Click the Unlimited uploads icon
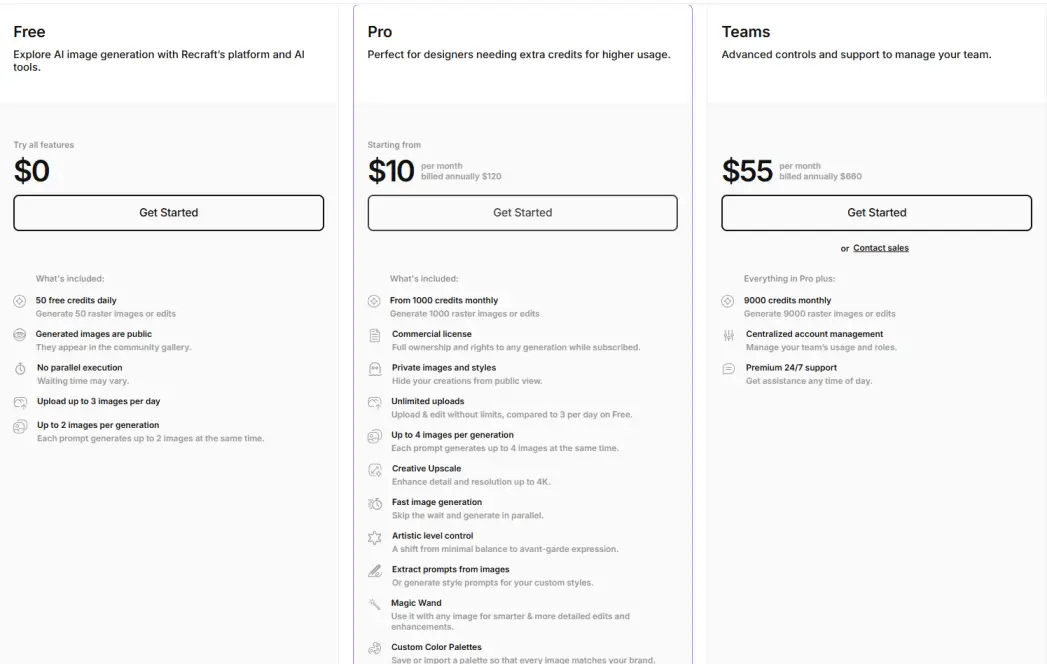The height and width of the screenshot is (664, 1047). tap(375, 403)
